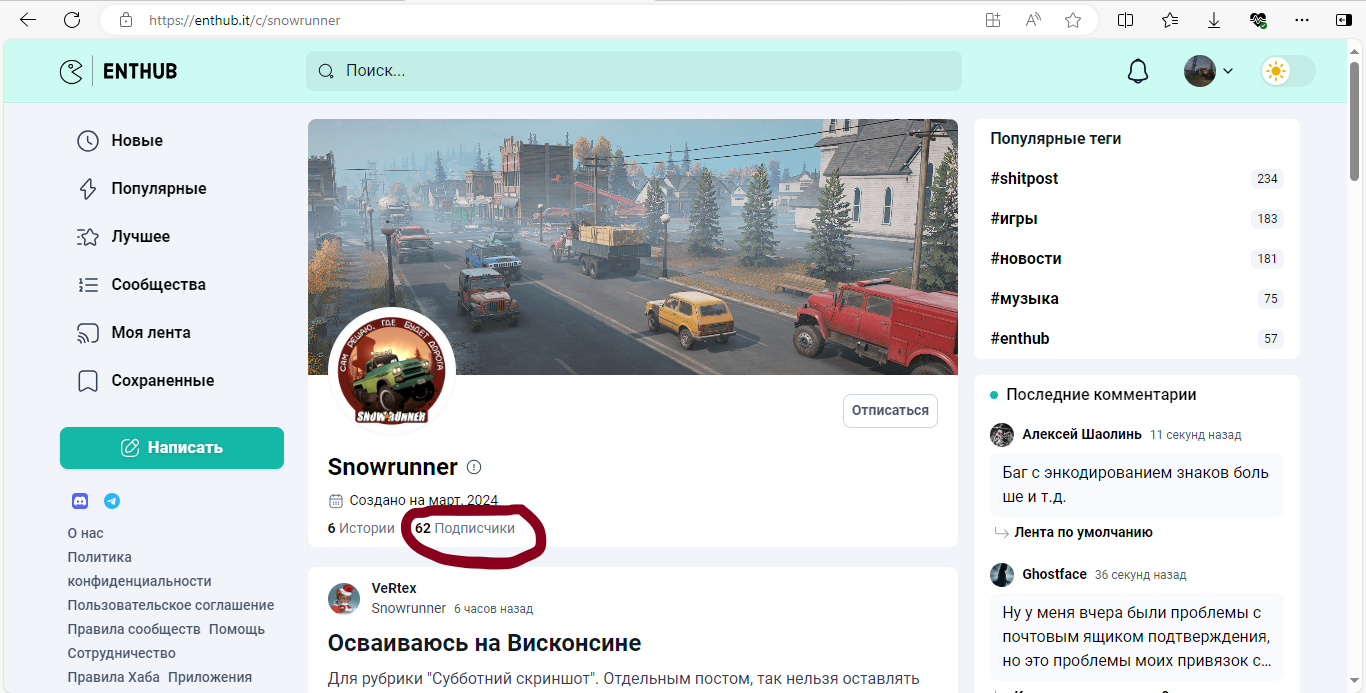Screen dimensions: 1366x693
Task: Expand the user profile avatar menu
Action: (x=1209, y=71)
